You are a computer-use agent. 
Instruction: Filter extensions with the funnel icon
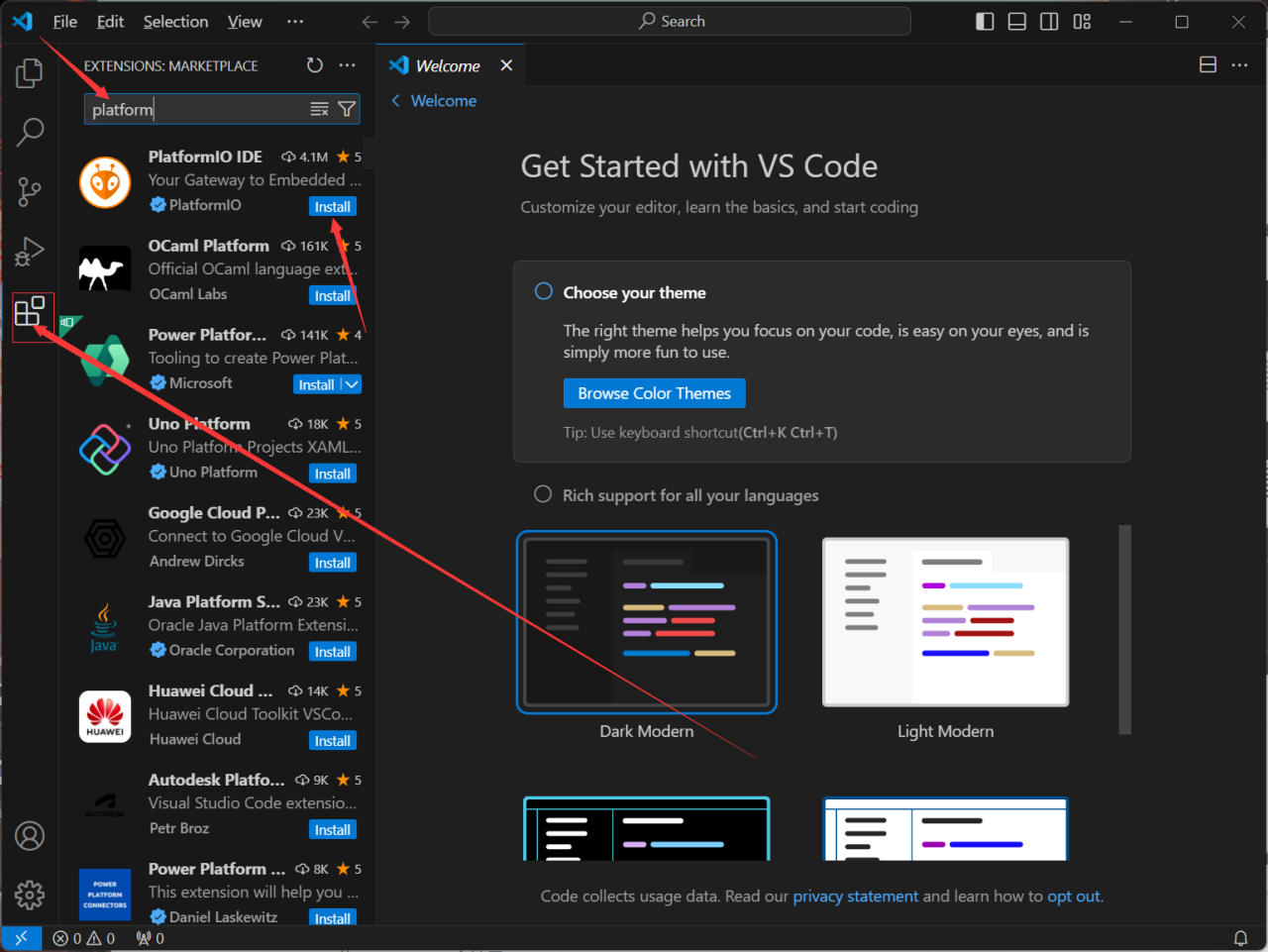(x=347, y=109)
